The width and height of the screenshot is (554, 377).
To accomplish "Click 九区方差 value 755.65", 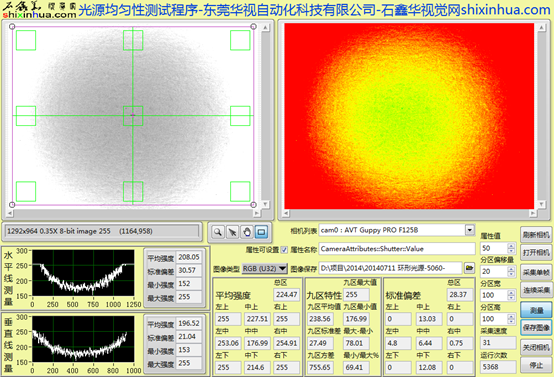I will (x=320, y=367).
